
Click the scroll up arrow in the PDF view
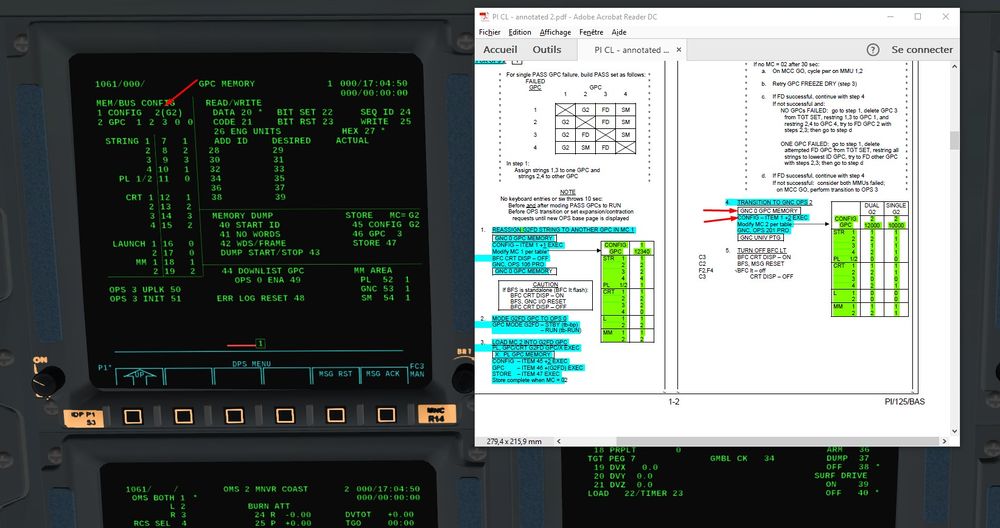coord(954,66)
